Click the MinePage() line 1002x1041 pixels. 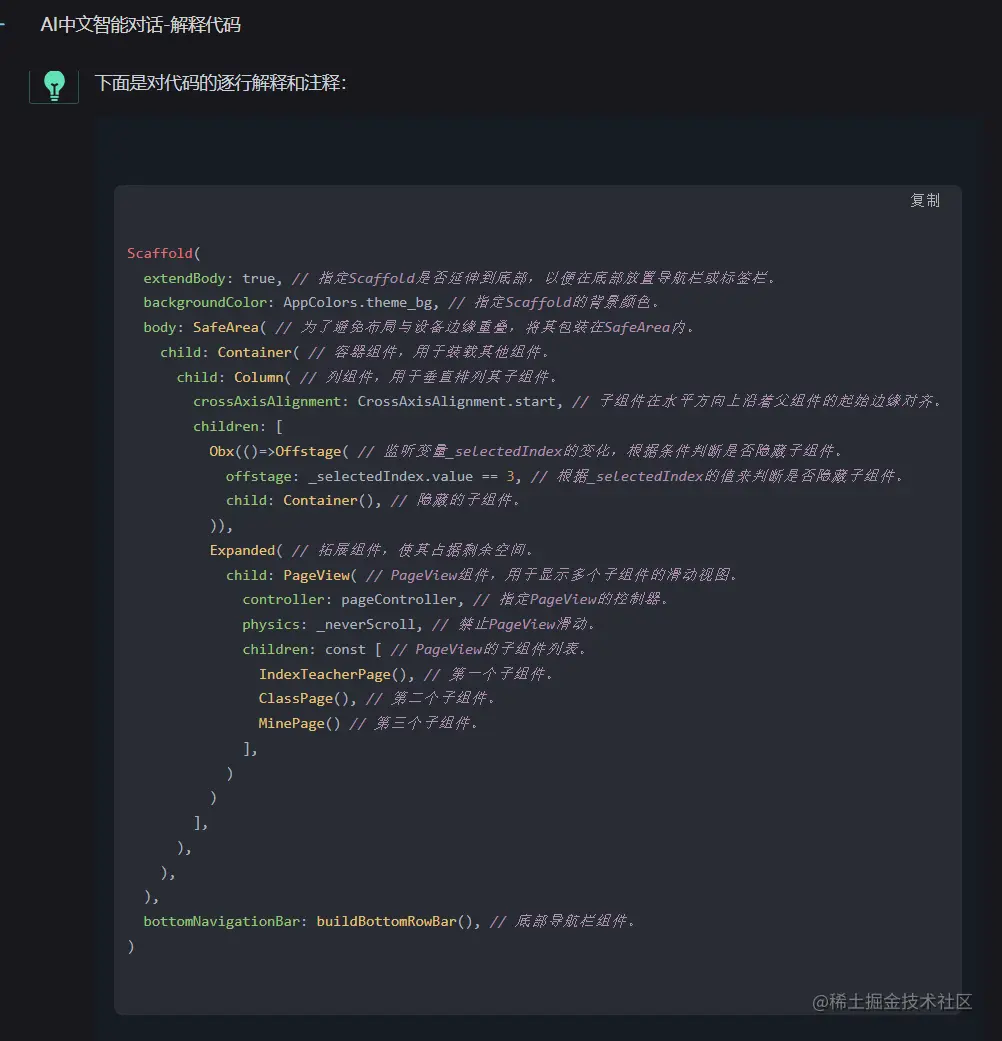point(369,723)
